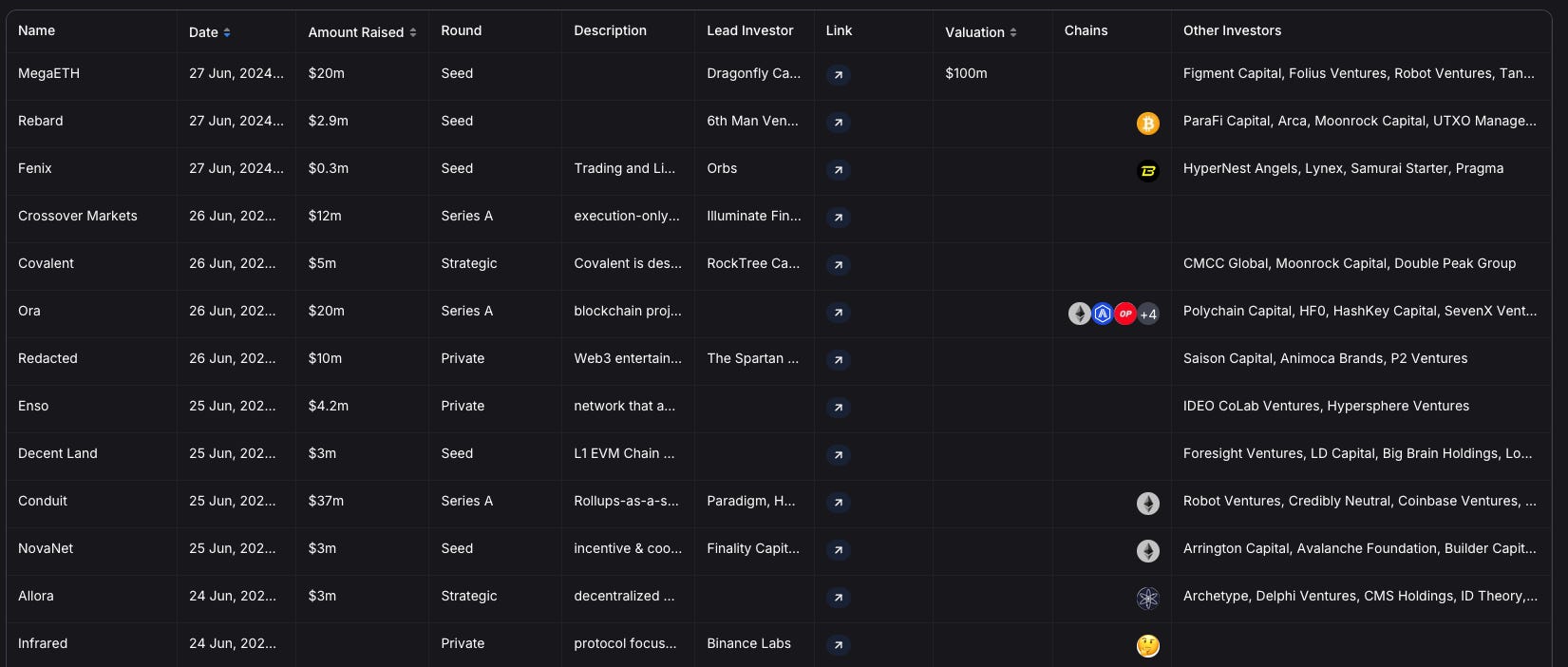Click 'CMCC Global, Moonrock Capital' investors cell
Image resolution: width=1568 pixels, height=667 pixels.
point(1350,263)
